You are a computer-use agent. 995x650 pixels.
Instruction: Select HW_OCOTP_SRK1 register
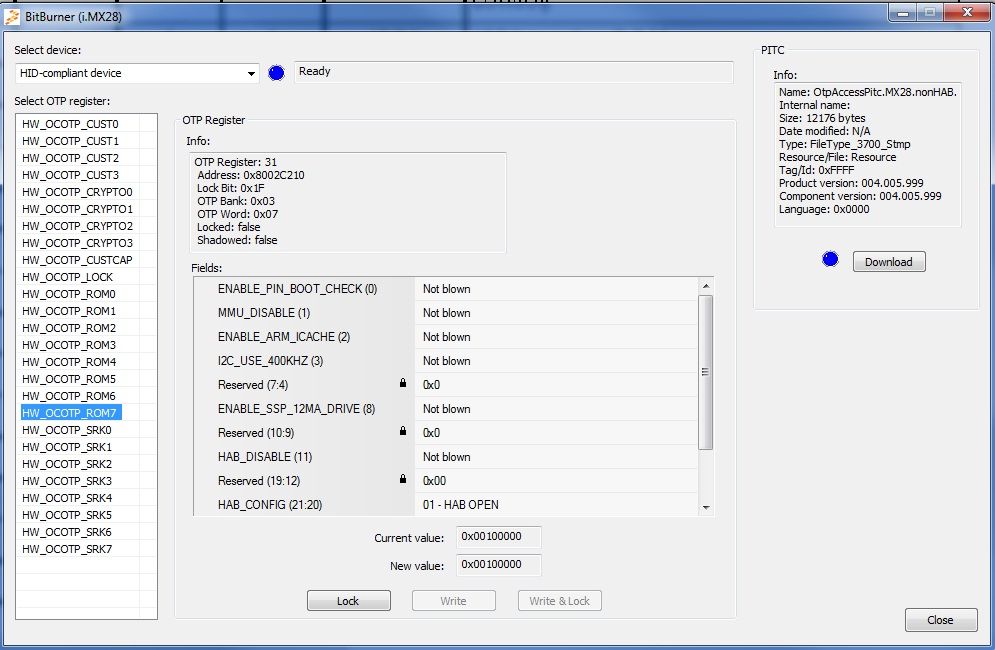tap(67, 447)
